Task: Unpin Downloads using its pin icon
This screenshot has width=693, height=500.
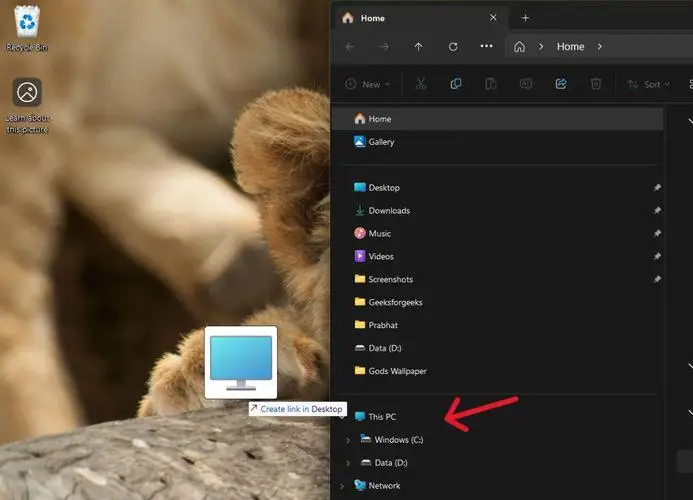Action: 656,211
